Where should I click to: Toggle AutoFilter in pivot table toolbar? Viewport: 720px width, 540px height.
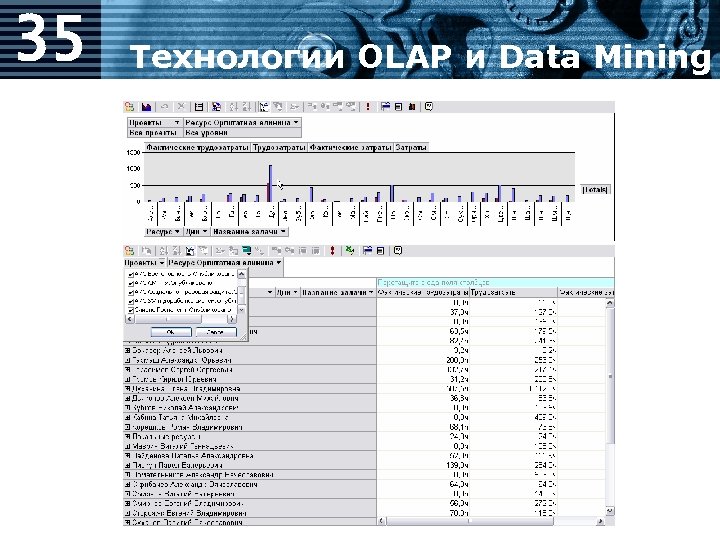(x=190, y=251)
